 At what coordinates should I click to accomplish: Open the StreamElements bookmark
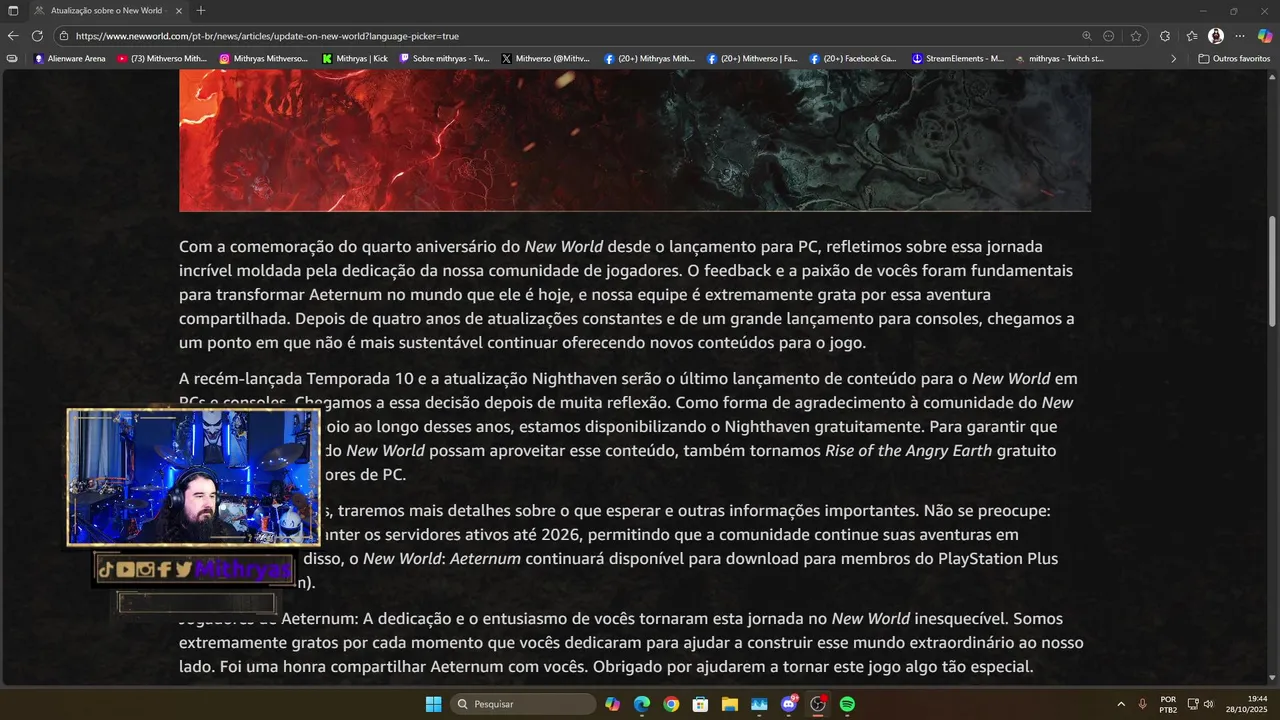[958, 59]
